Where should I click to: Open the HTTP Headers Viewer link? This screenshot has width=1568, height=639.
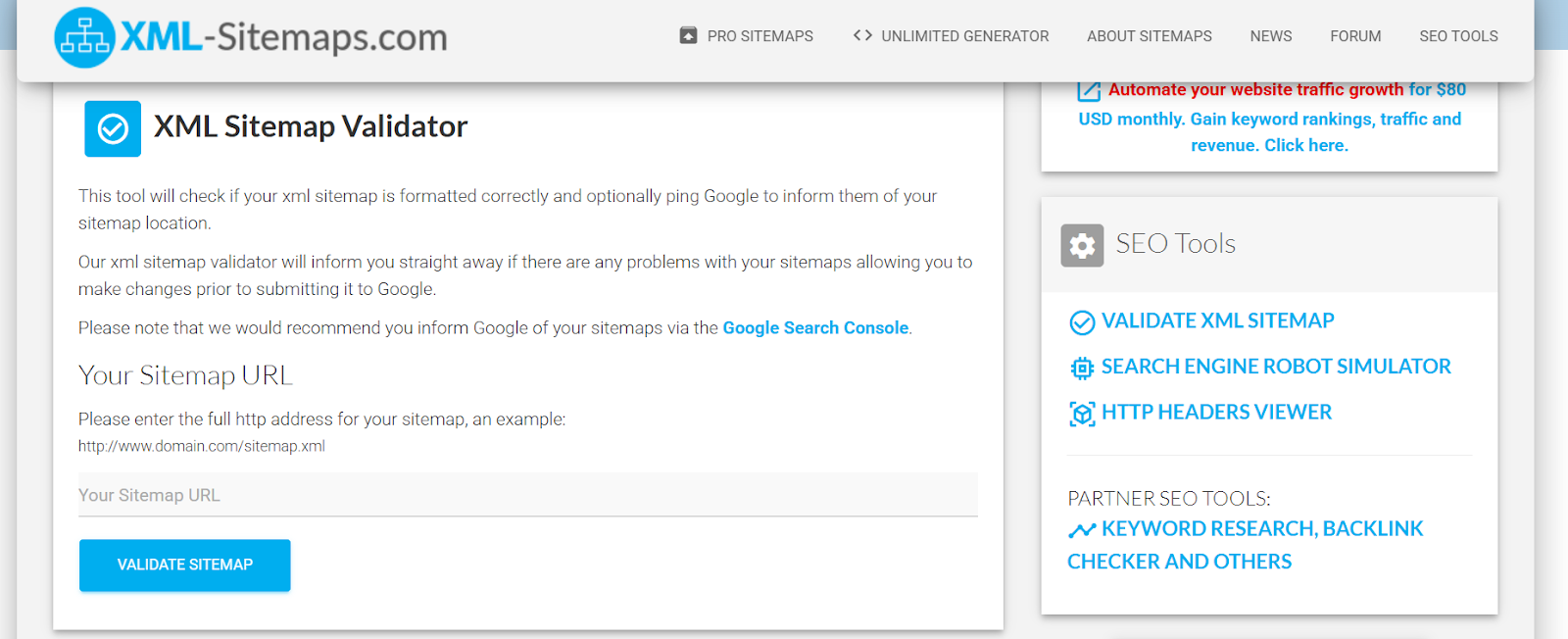point(1216,413)
